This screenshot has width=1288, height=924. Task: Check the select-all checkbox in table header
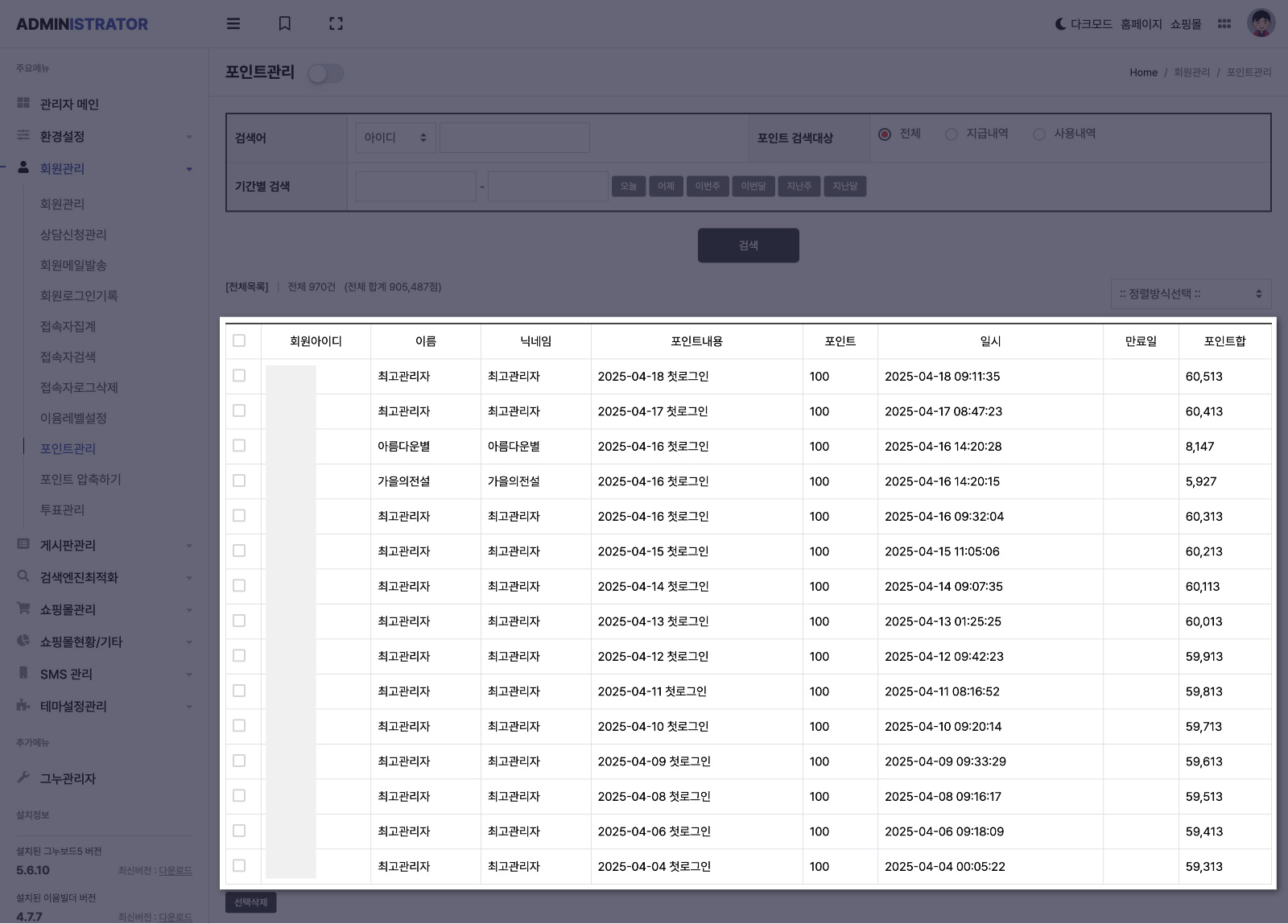pos(239,340)
